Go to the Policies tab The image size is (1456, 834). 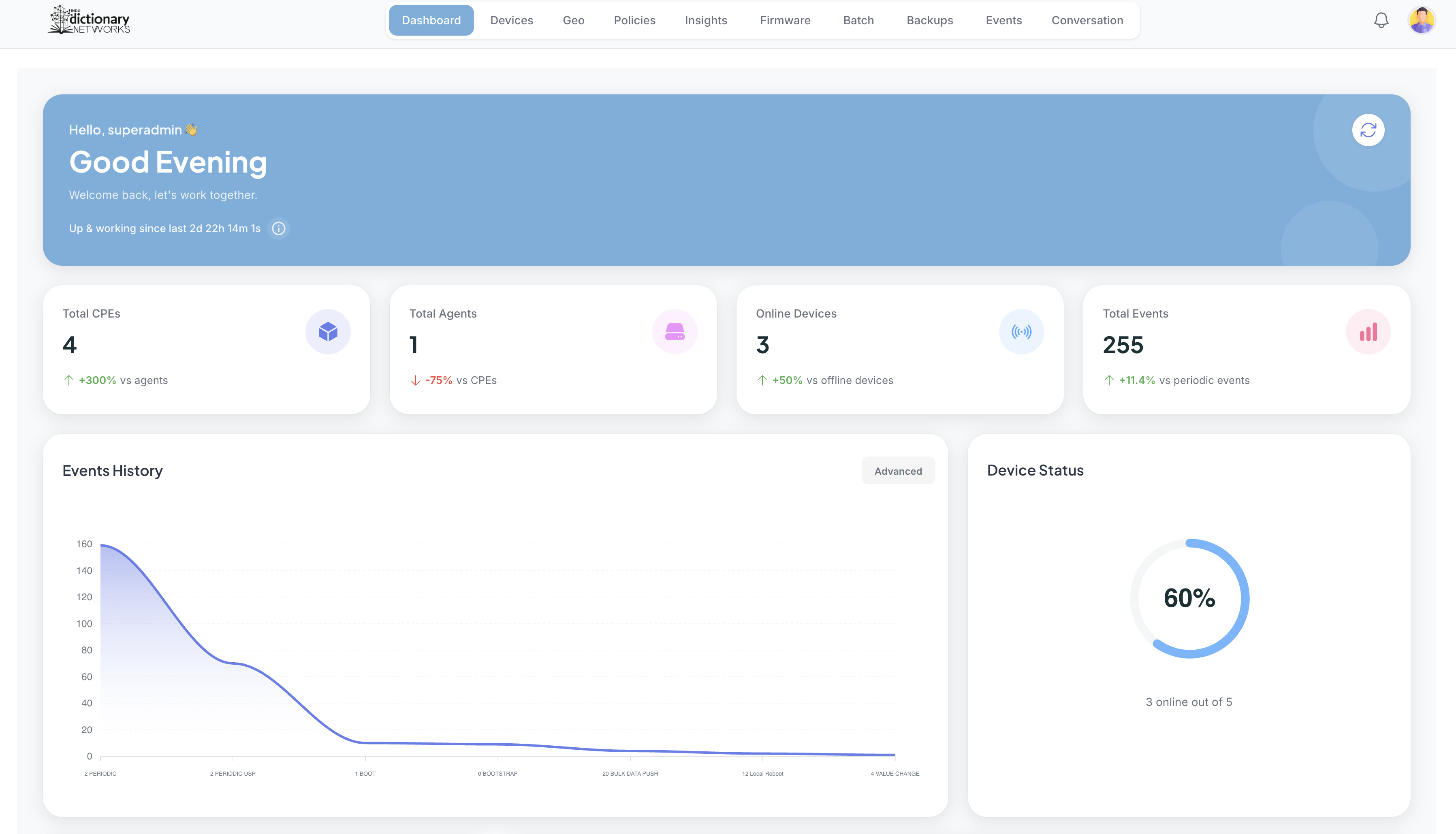click(634, 21)
